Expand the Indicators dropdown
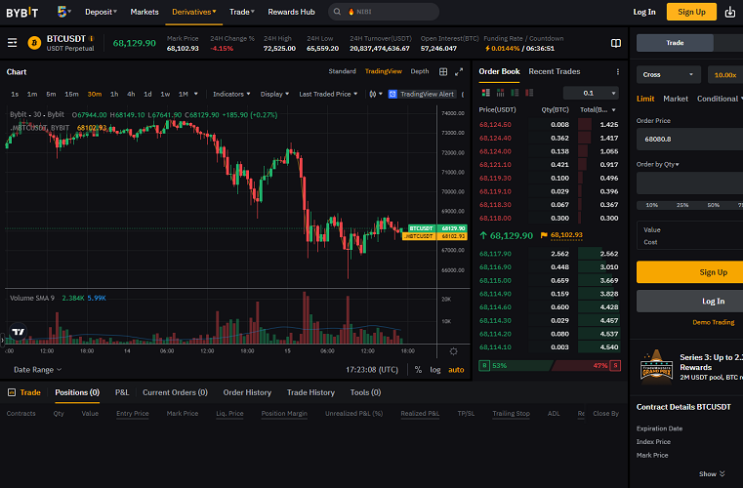 click(x=231, y=94)
